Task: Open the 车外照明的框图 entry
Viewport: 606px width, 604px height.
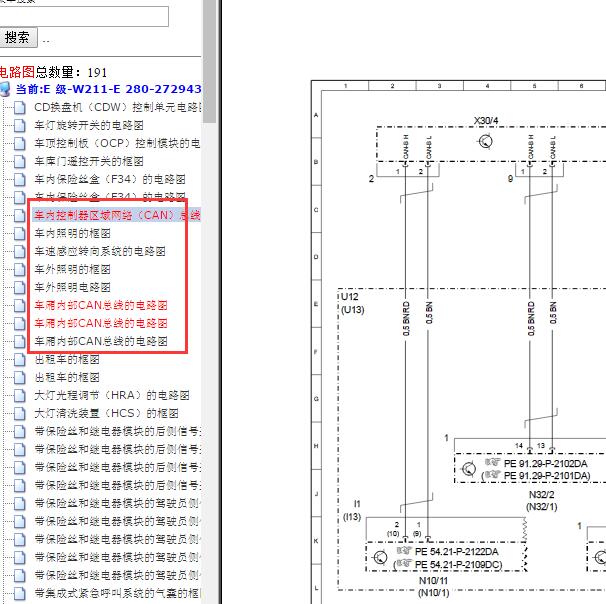Action: pos(73,269)
